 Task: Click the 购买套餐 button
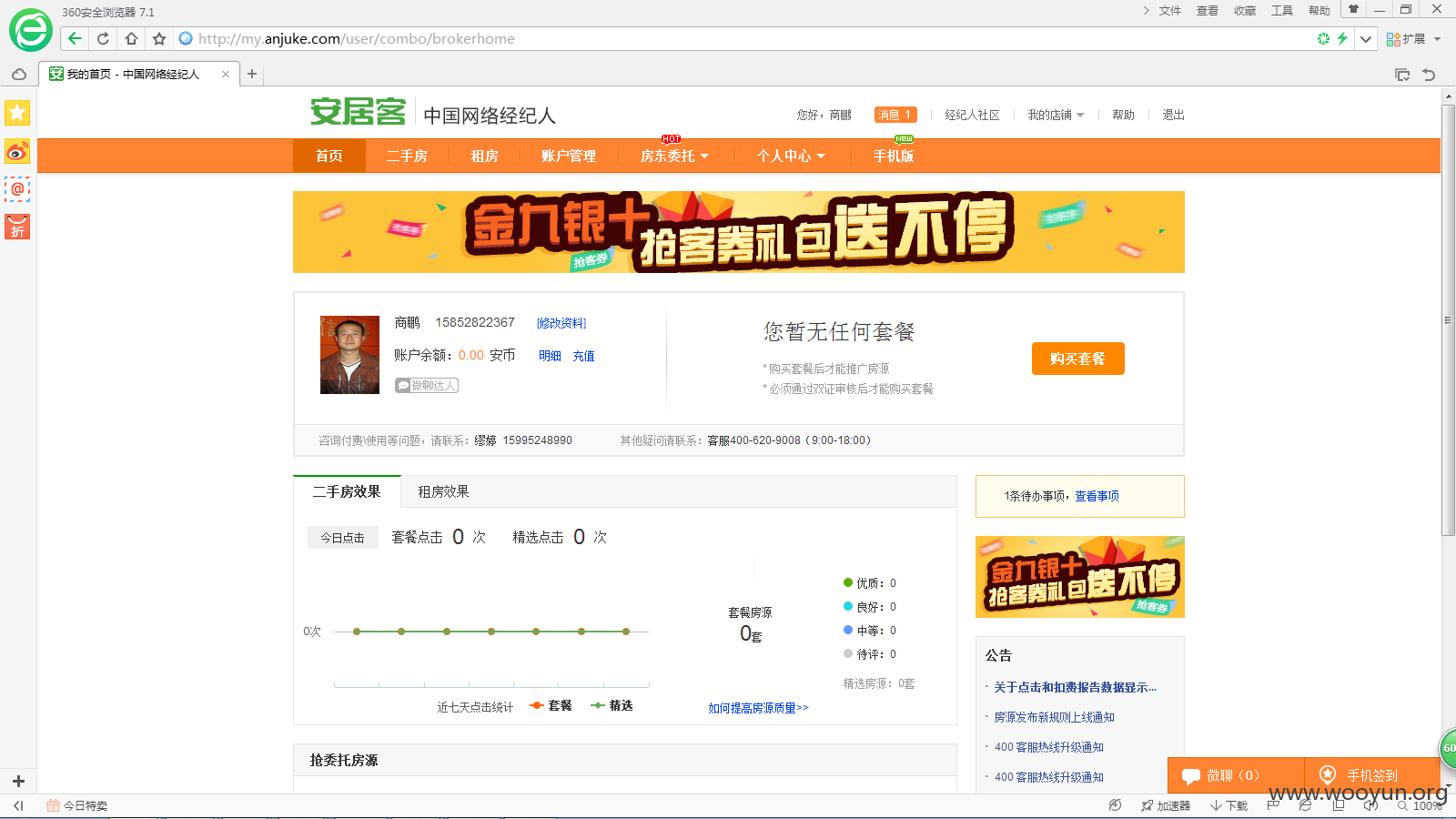point(1078,359)
